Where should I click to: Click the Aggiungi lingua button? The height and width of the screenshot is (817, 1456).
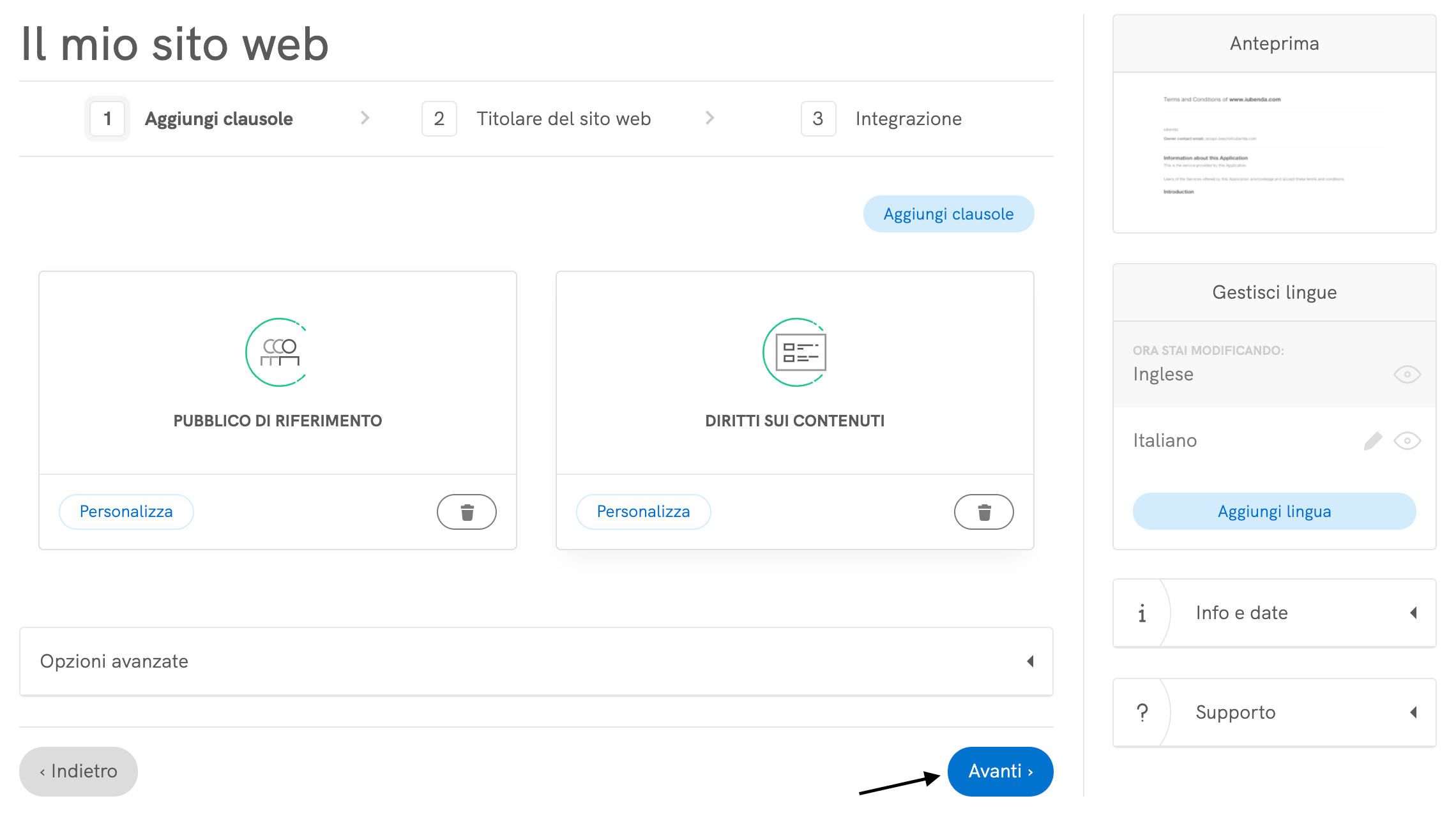click(1274, 511)
